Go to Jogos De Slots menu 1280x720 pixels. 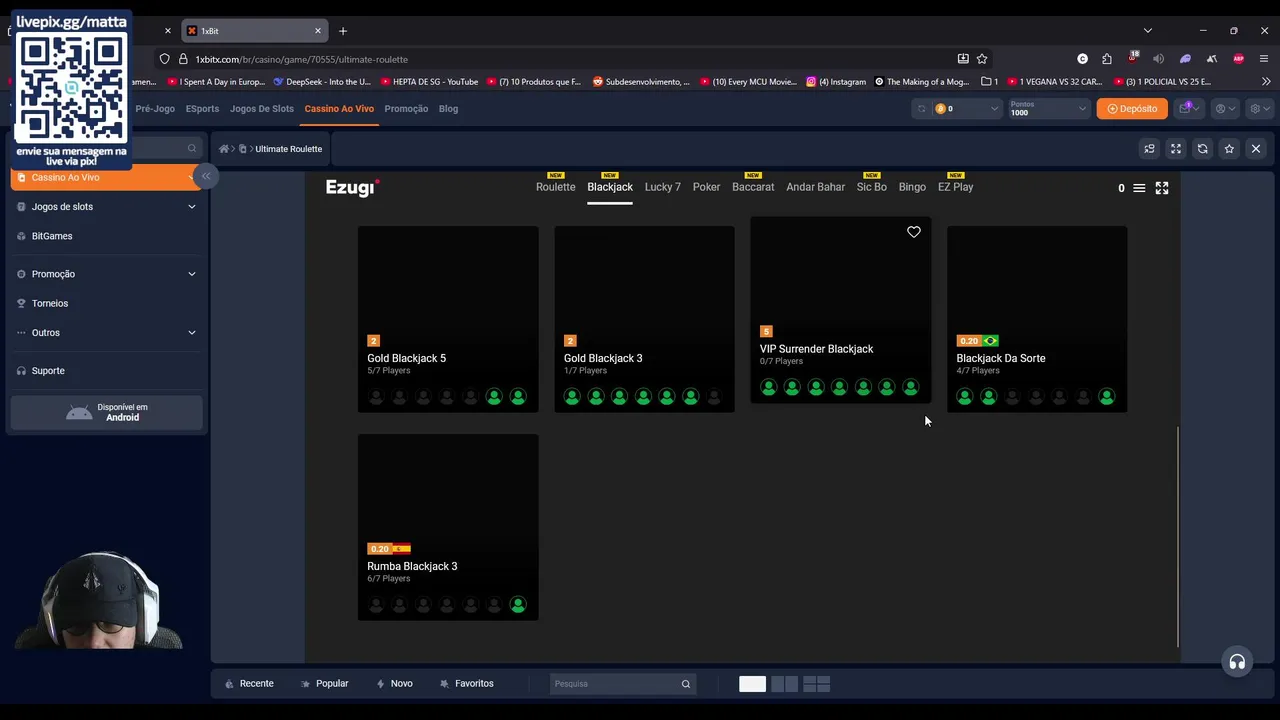click(262, 109)
